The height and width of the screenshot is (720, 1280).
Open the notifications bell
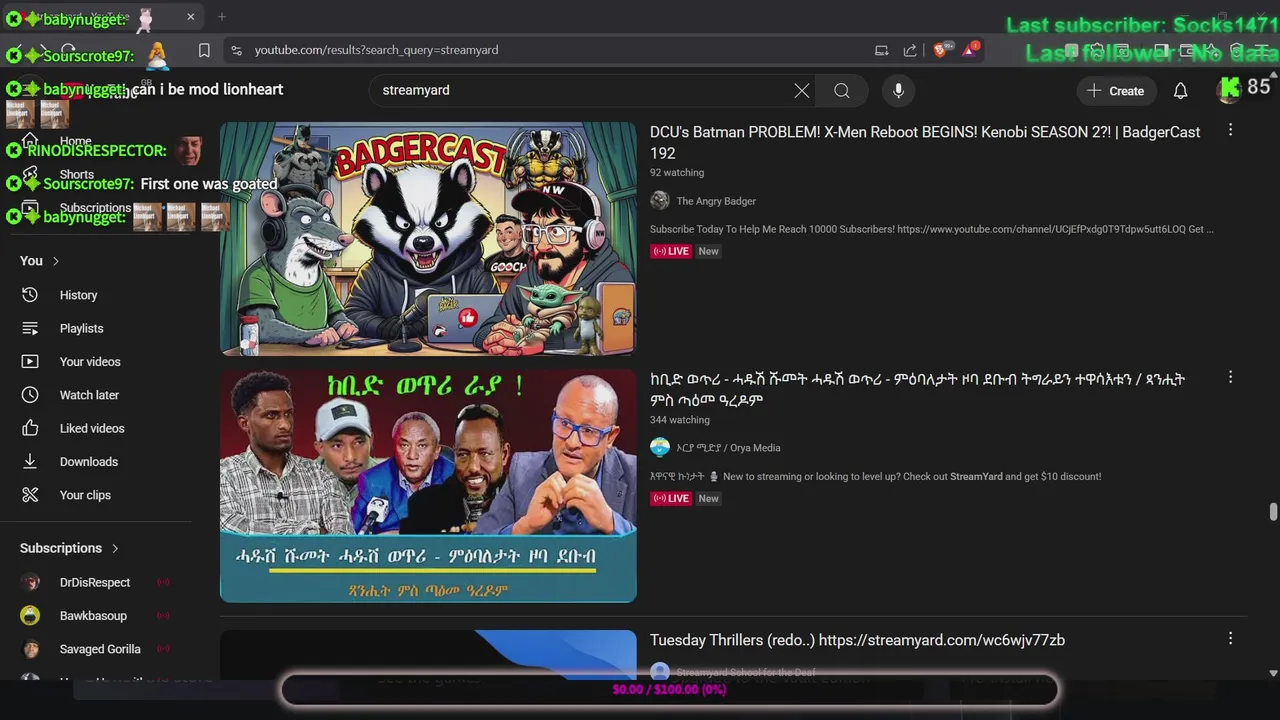click(x=1180, y=91)
